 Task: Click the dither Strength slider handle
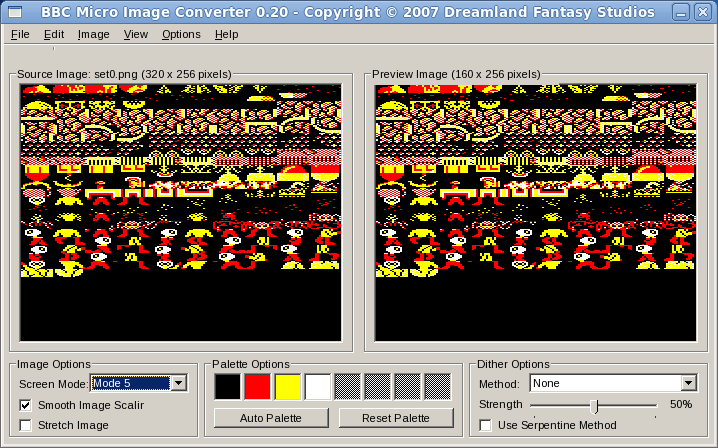click(594, 406)
